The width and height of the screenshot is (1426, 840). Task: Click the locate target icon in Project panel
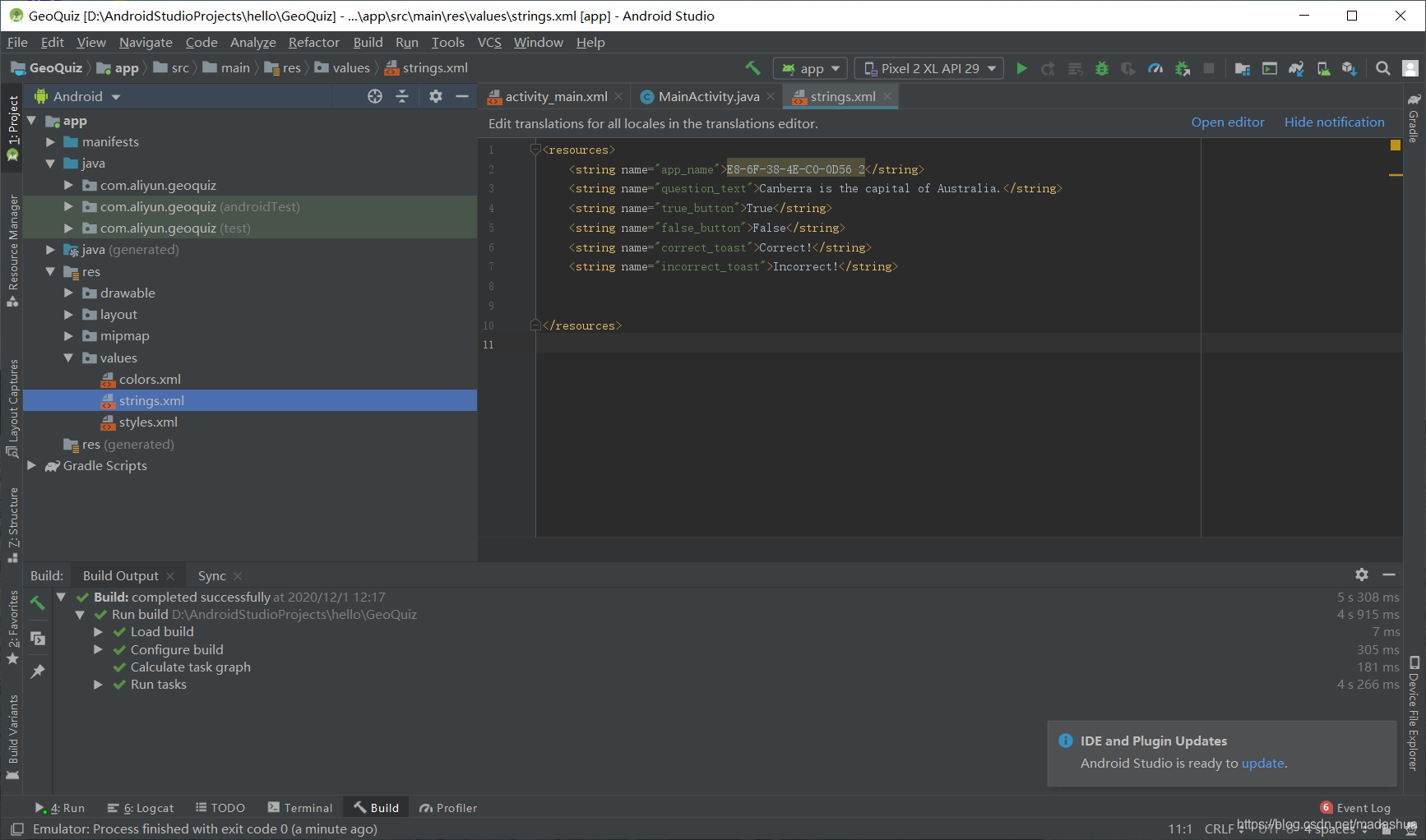(375, 96)
